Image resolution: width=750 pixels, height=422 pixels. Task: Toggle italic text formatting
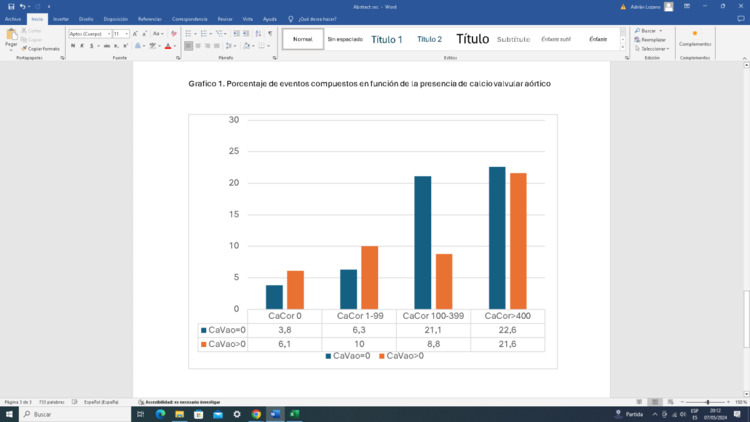coord(83,45)
